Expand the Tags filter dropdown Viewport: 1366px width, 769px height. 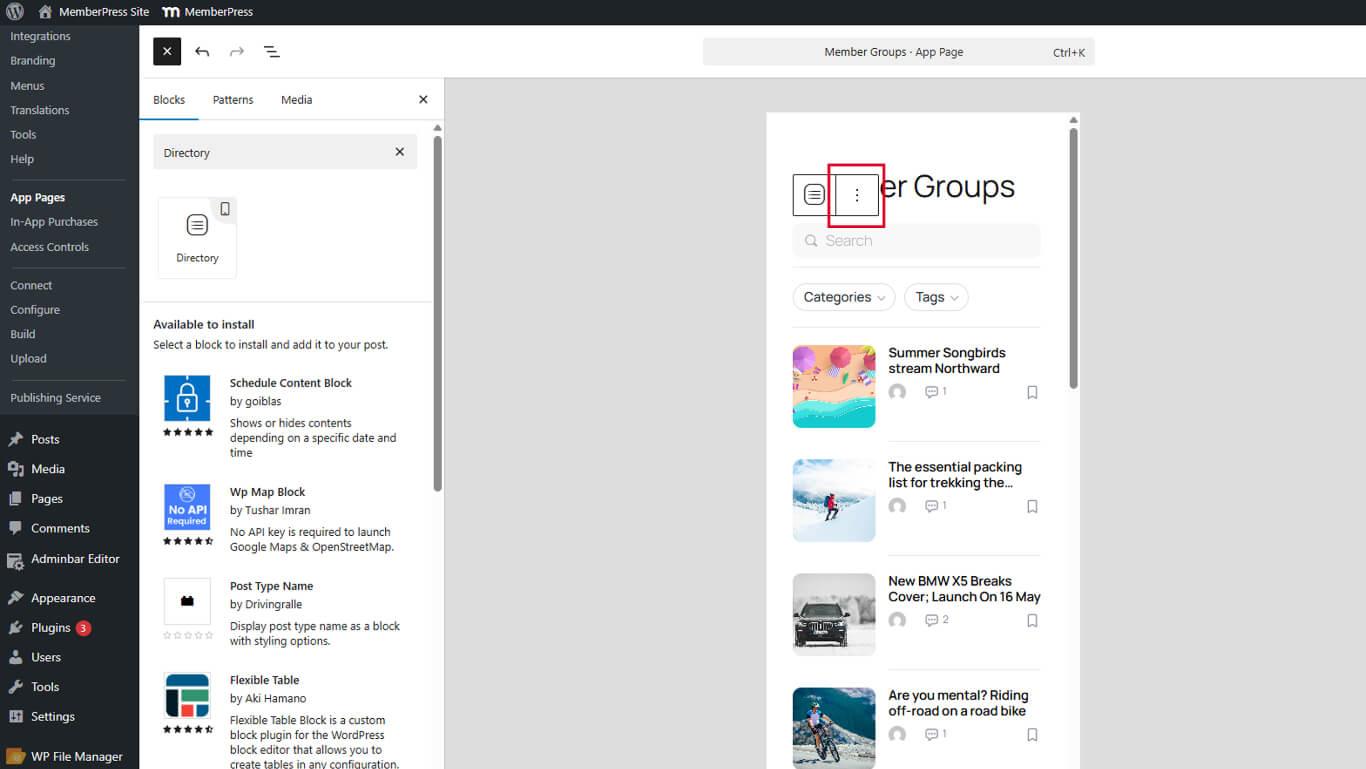point(936,297)
